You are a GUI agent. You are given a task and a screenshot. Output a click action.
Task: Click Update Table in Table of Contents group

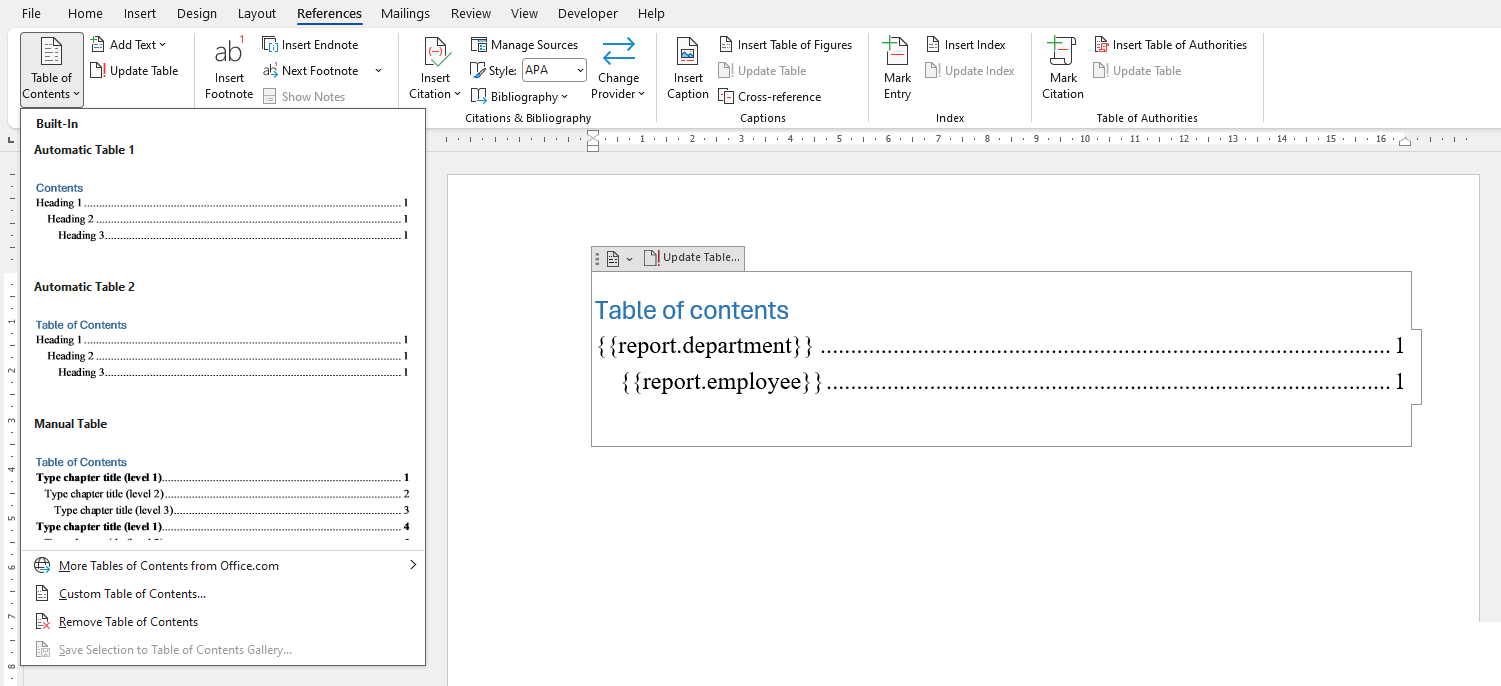(134, 71)
